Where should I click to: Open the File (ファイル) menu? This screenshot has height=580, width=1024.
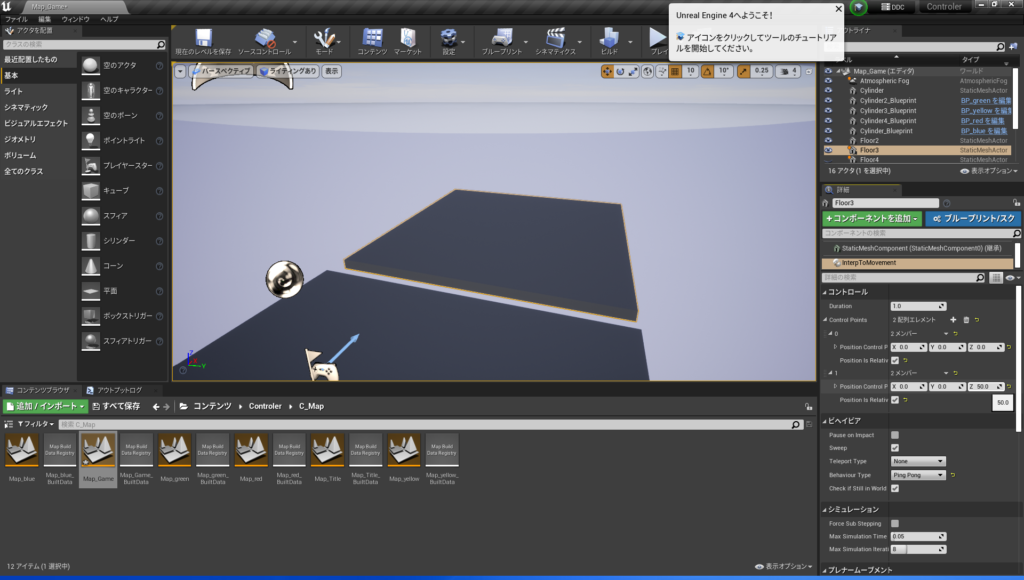(x=17, y=19)
